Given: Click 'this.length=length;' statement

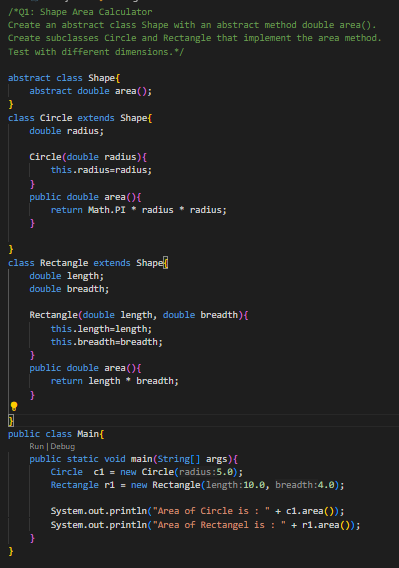Looking at the screenshot, I should coord(101,329).
